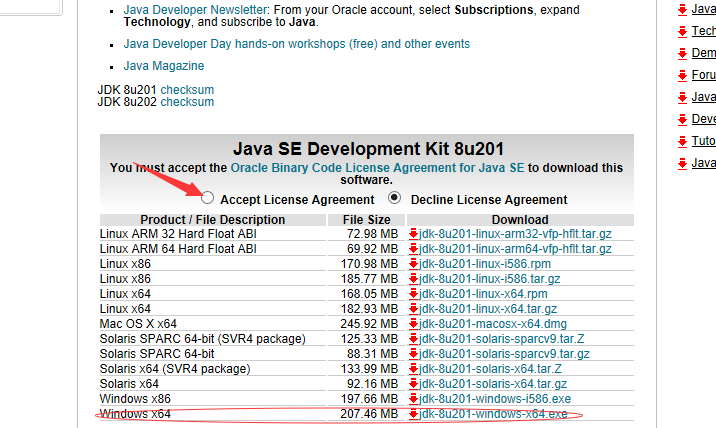Download jdk-8u201-linux-i586.tar.gz file link

pyautogui.click(x=490, y=279)
